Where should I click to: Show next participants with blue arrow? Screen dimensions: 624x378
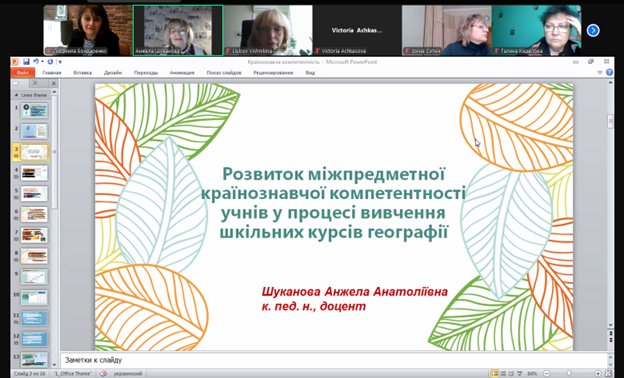(593, 30)
